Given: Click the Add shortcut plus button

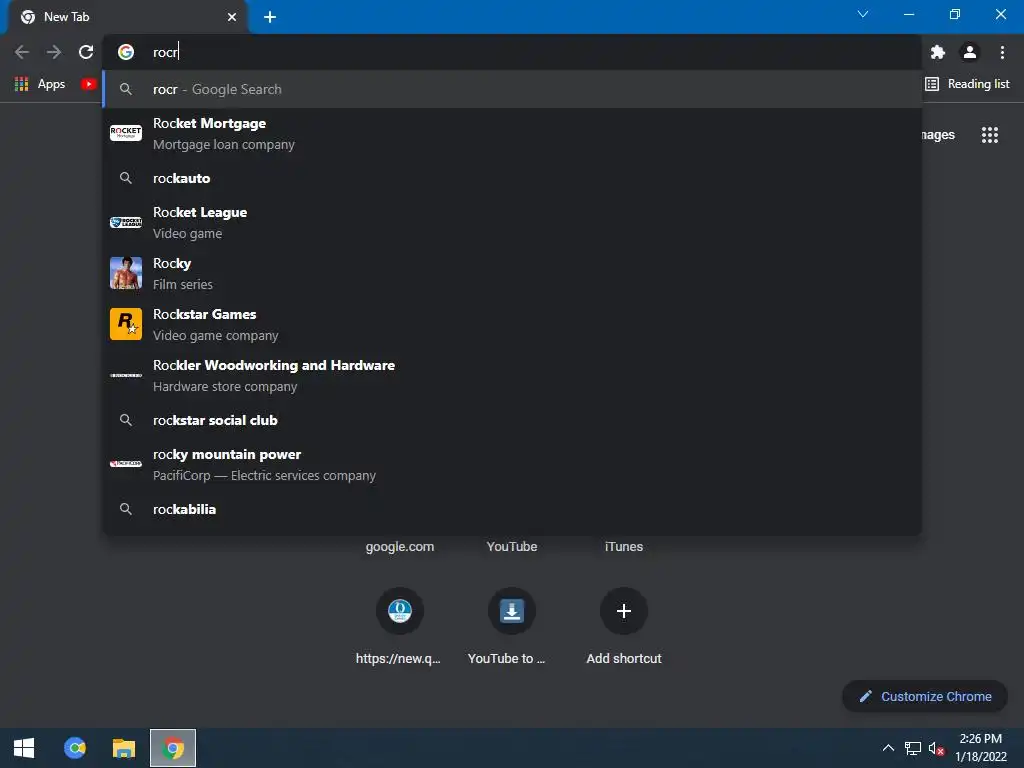Looking at the screenshot, I should pyautogui.click(x=624, y=611).
